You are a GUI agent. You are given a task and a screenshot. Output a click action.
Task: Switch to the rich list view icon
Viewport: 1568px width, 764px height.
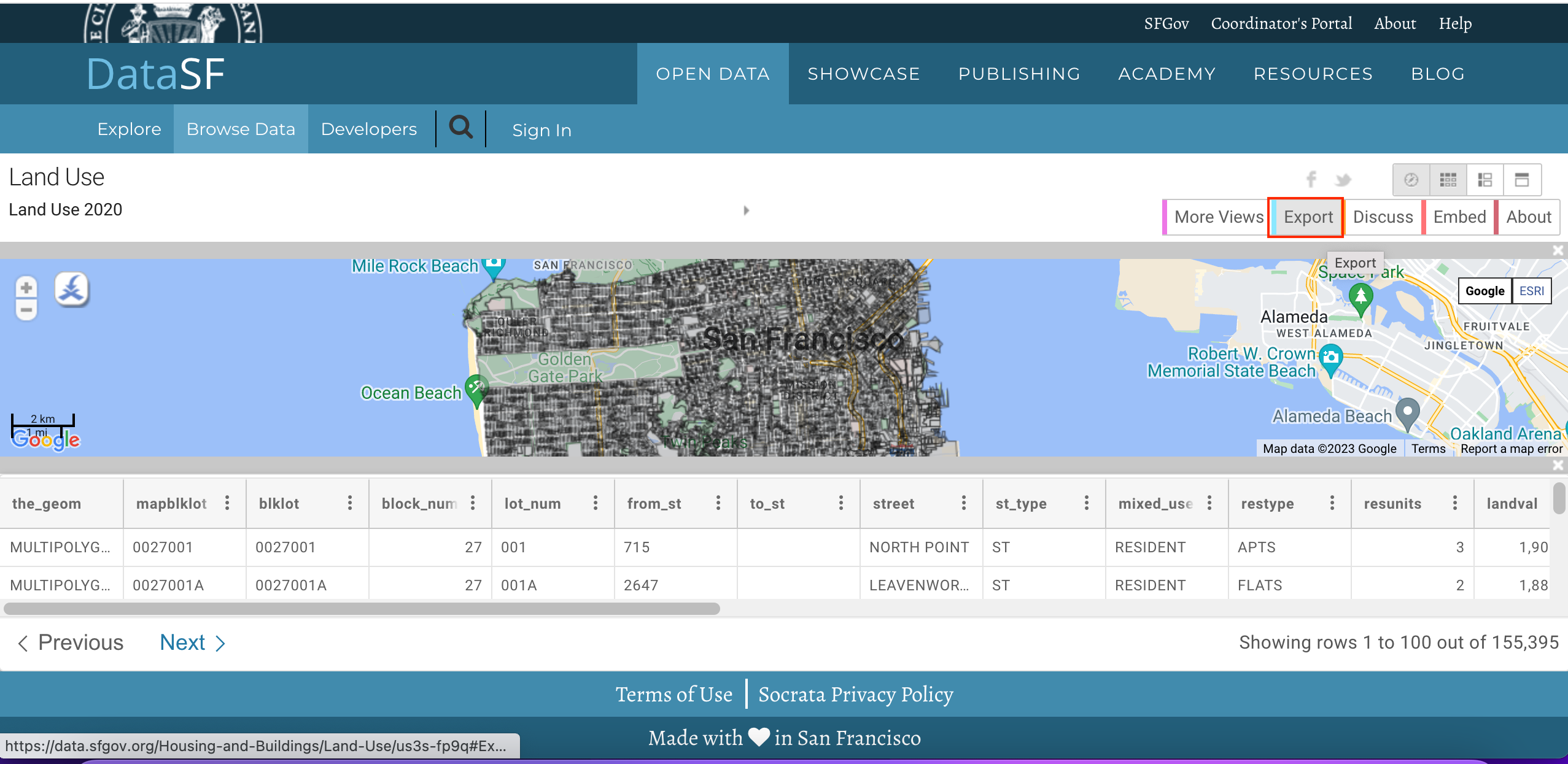1485,180
